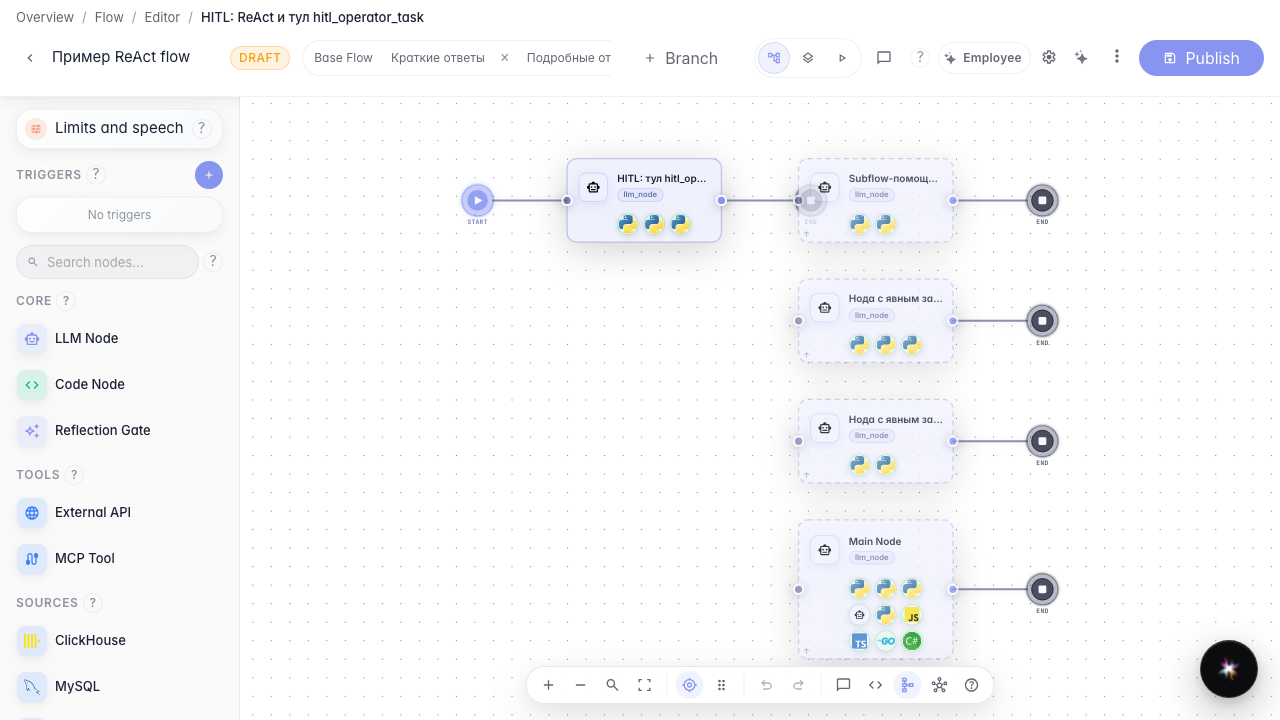Open comments from bottom toolbar speech bubble
This screenshot has width=1280, height=720.
pyautogui.click(x=843, y=685)
